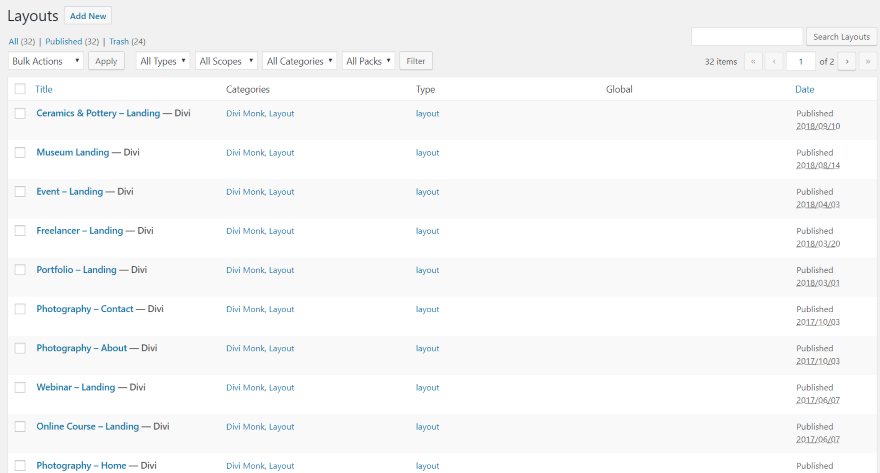Open the Bulk Actions dropdown
This screenshot has height=473, width=880.
pyautogui.click(x=46, y=62)
